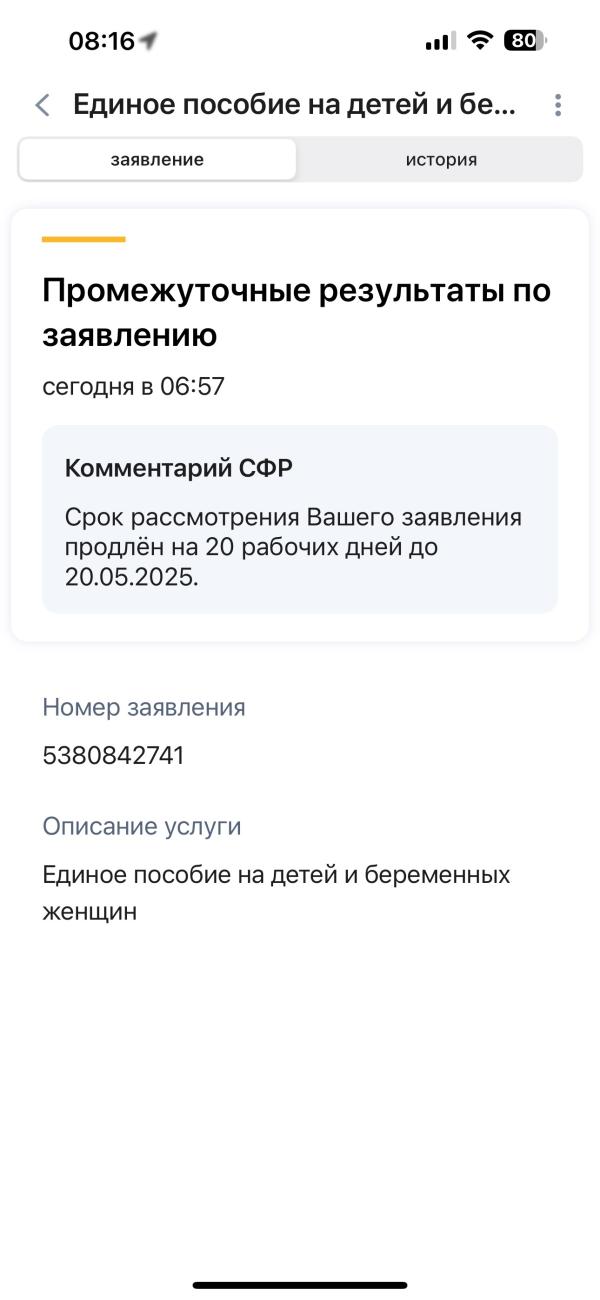Screen dimensions: 600x1300
Task: Tap the yellow status bar on card
Action: coord(84,239)
